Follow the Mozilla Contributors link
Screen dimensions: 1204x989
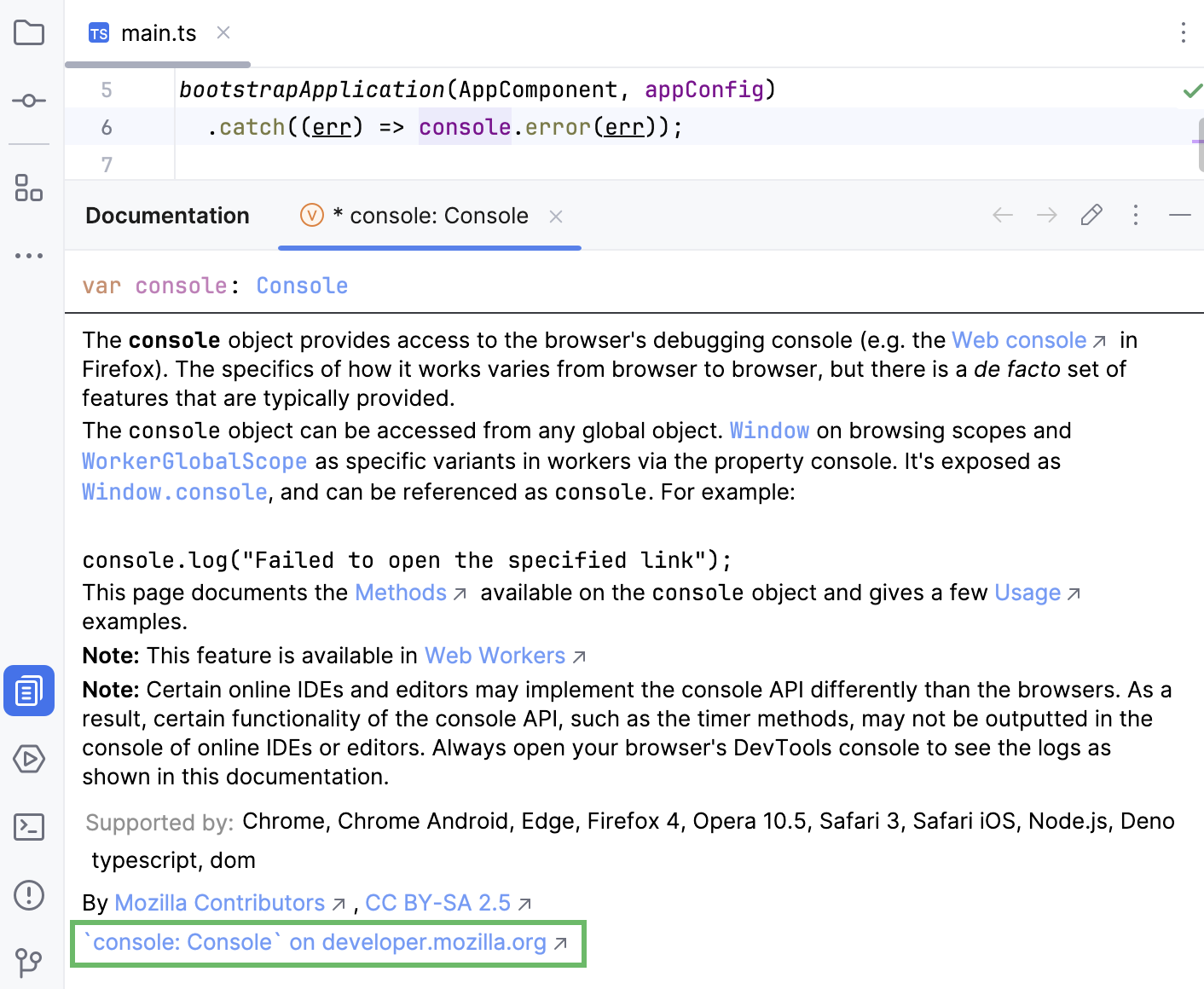219,902
